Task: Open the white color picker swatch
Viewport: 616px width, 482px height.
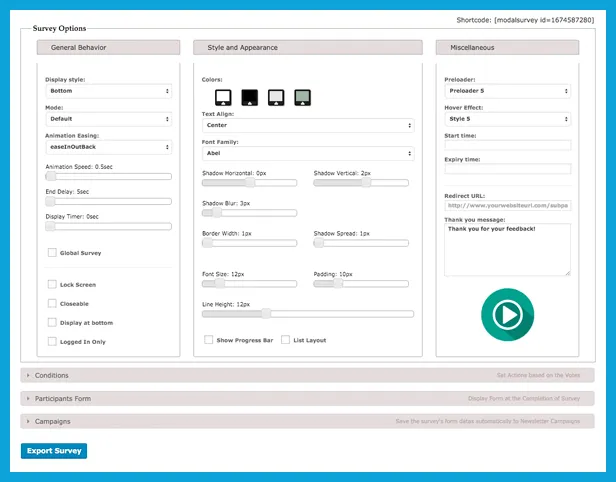Action: (223, 97)
